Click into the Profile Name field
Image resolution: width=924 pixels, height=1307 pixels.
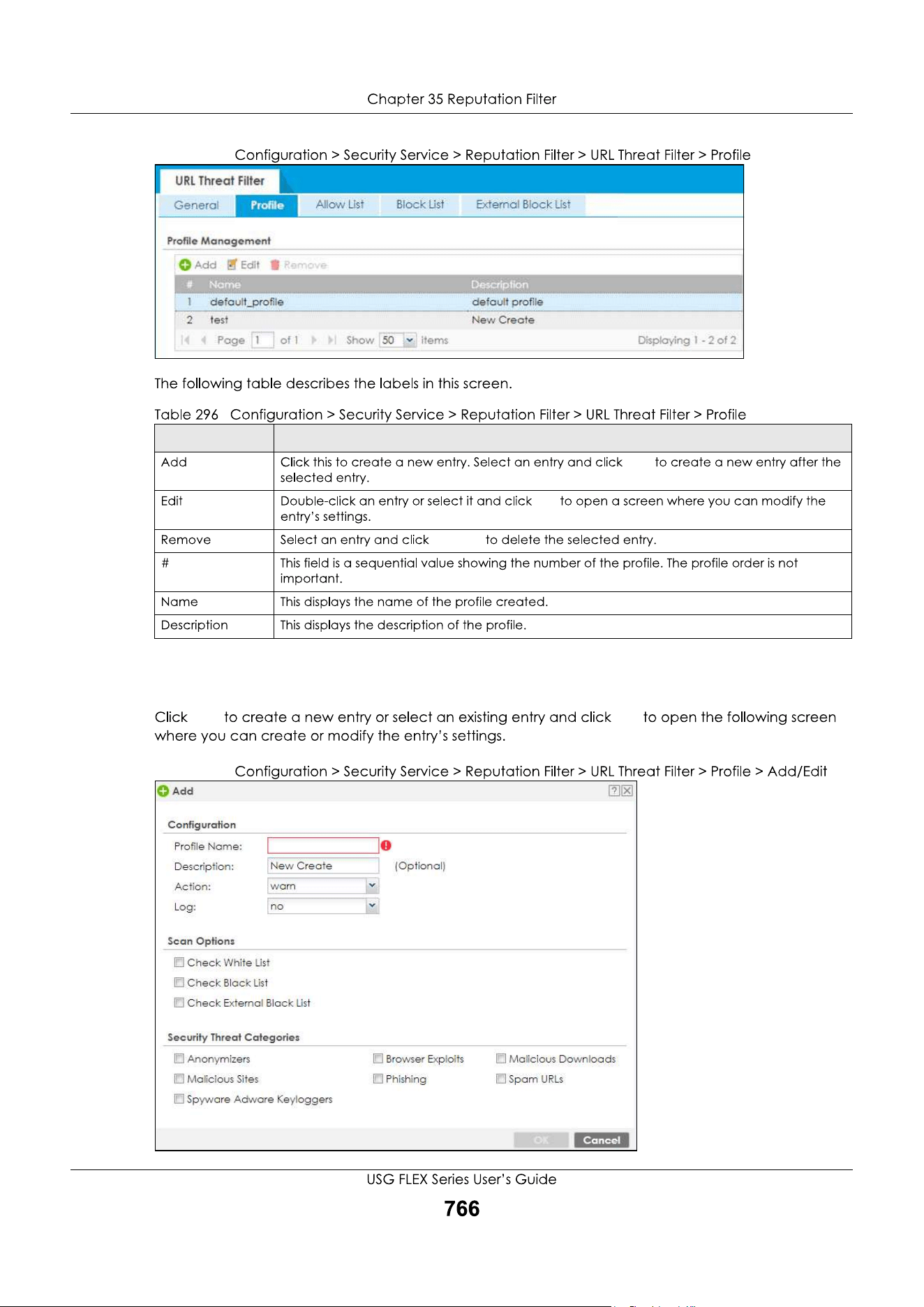[323, 846]
